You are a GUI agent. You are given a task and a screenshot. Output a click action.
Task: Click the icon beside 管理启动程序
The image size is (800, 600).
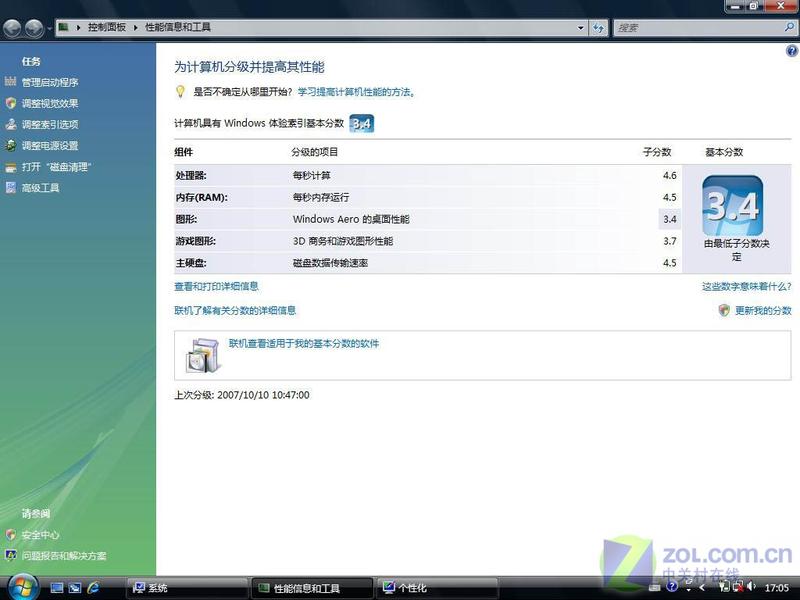tap(11, 82)
